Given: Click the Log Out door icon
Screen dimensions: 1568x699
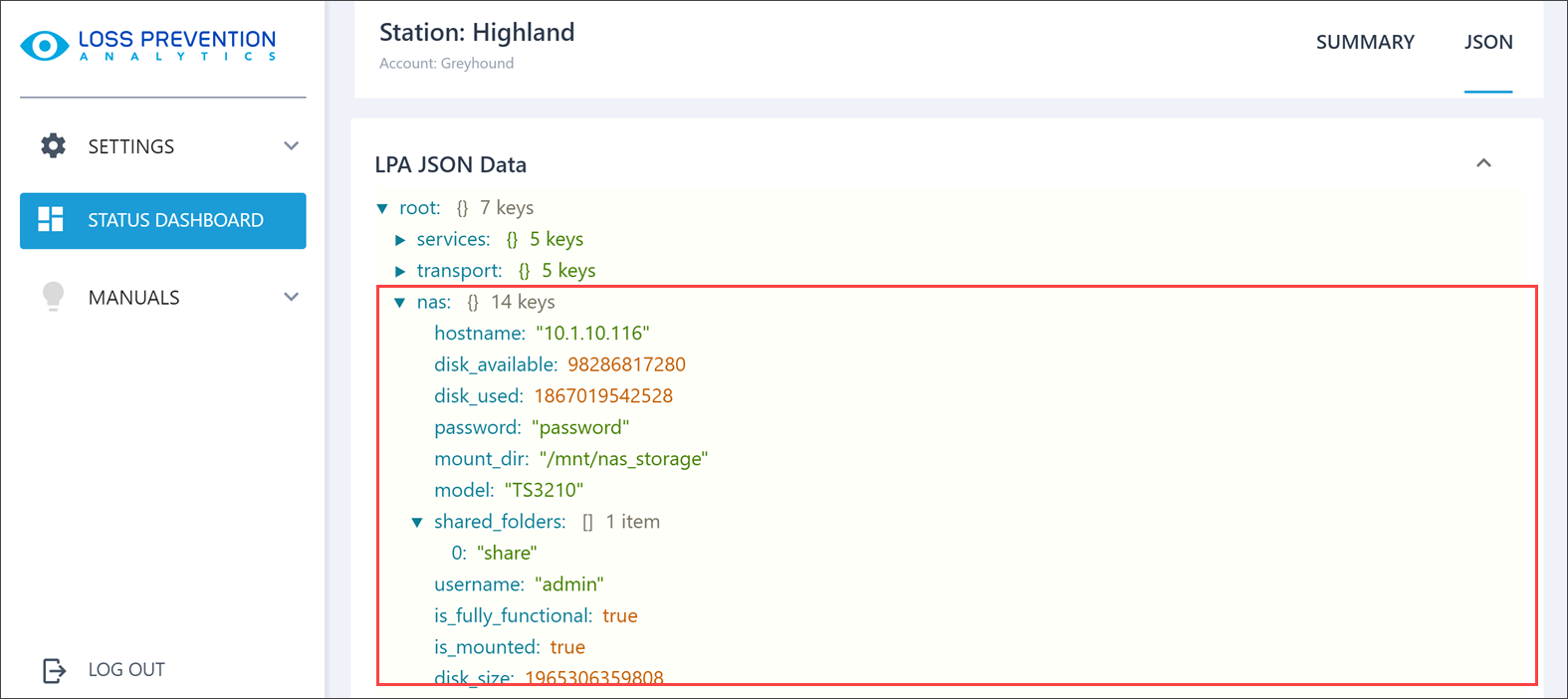Looking at the screenshot, I should 54,670.
